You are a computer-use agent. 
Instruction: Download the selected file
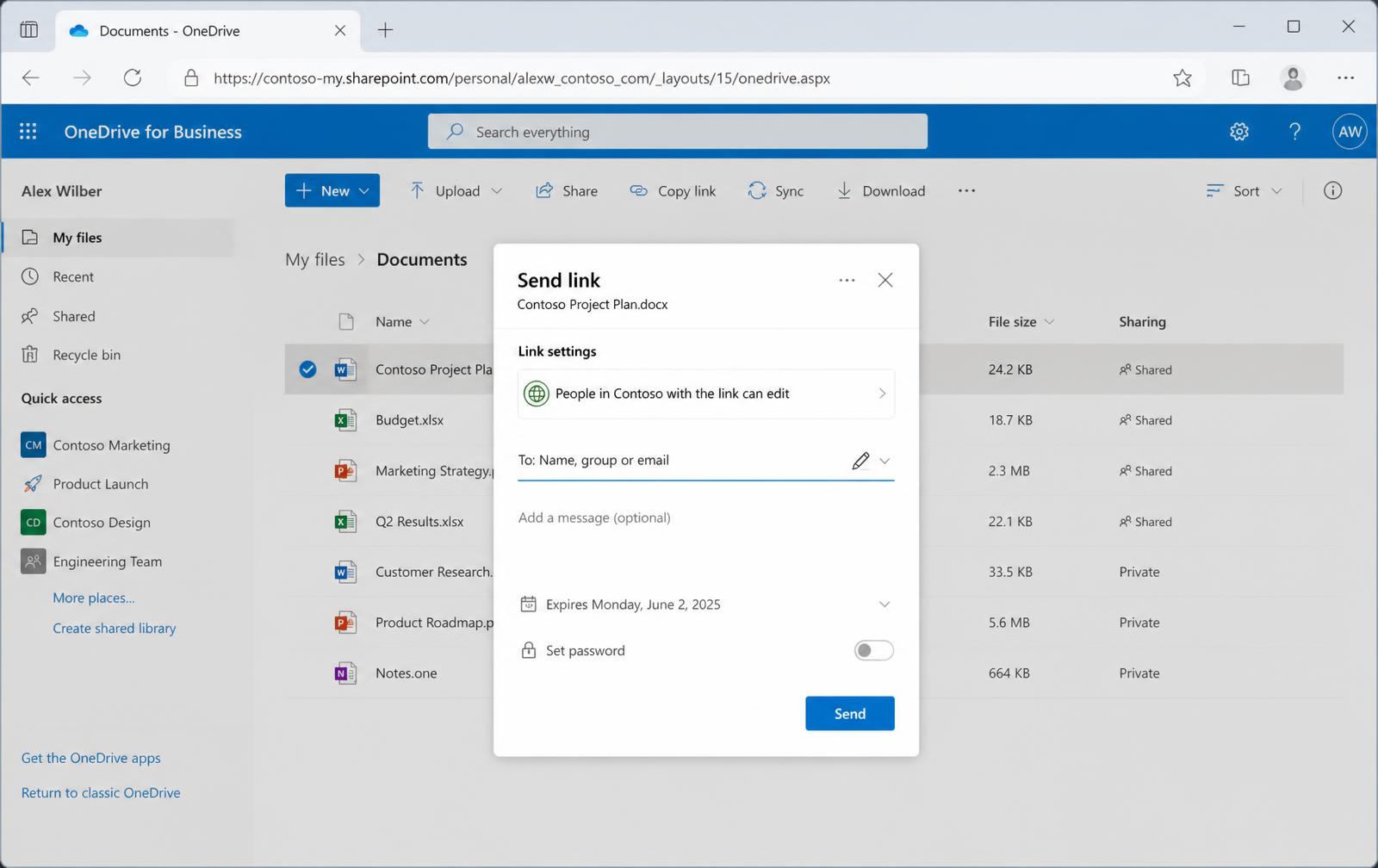click(x=881, y=191)
